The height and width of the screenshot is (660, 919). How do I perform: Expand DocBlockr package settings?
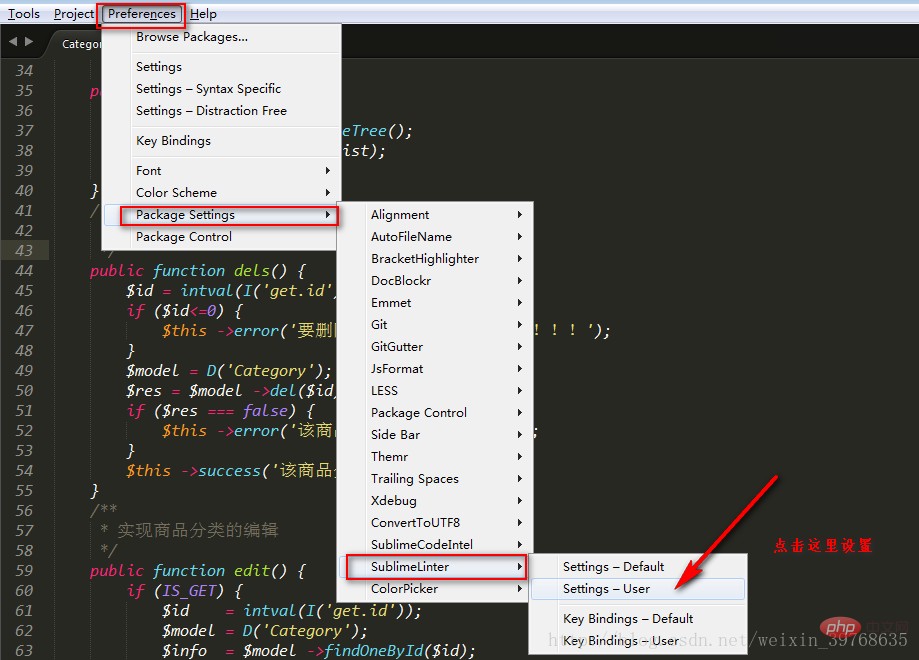tap(435, 281)
